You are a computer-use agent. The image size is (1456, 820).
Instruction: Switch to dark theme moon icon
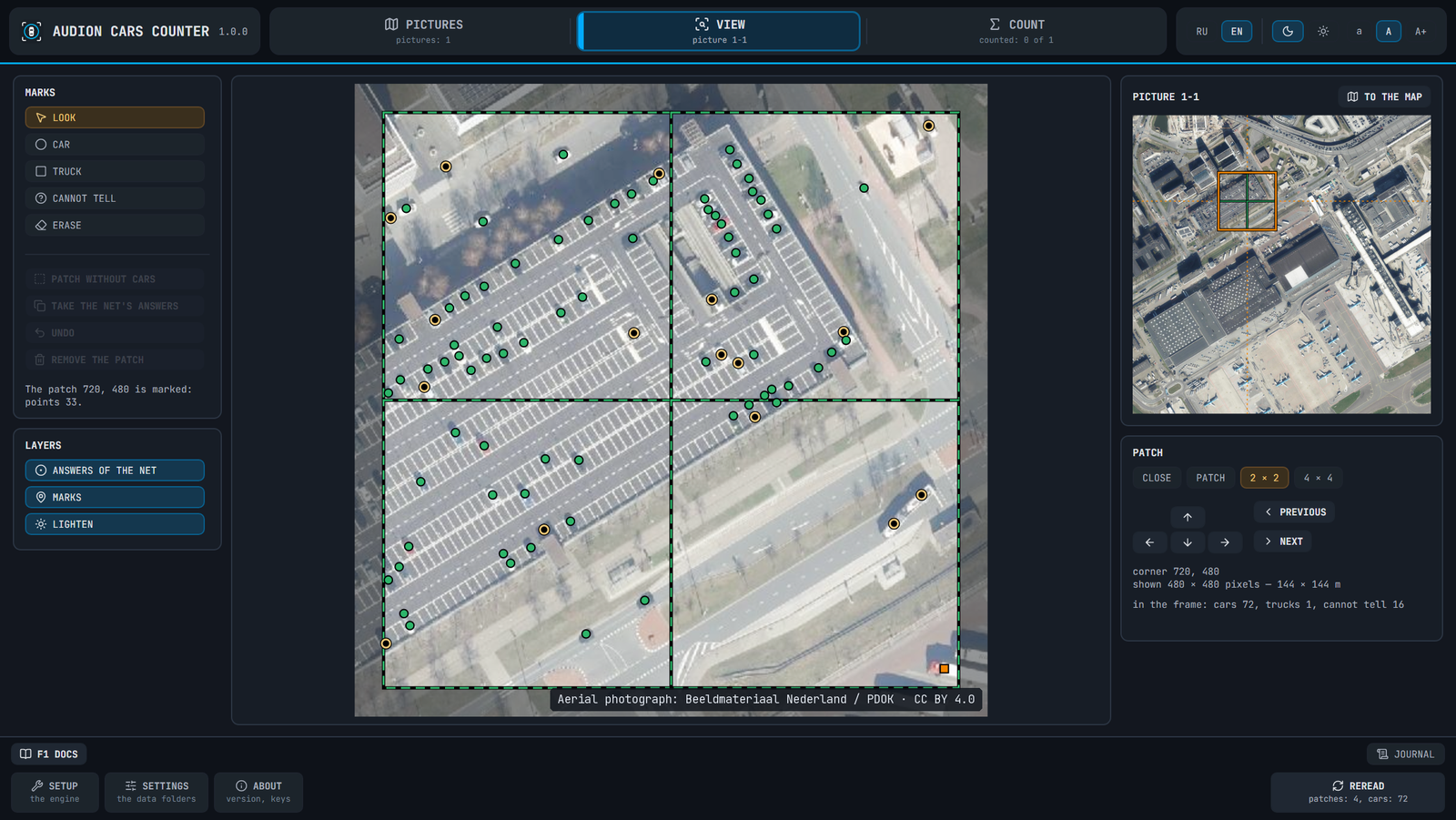click(1288, 31)
